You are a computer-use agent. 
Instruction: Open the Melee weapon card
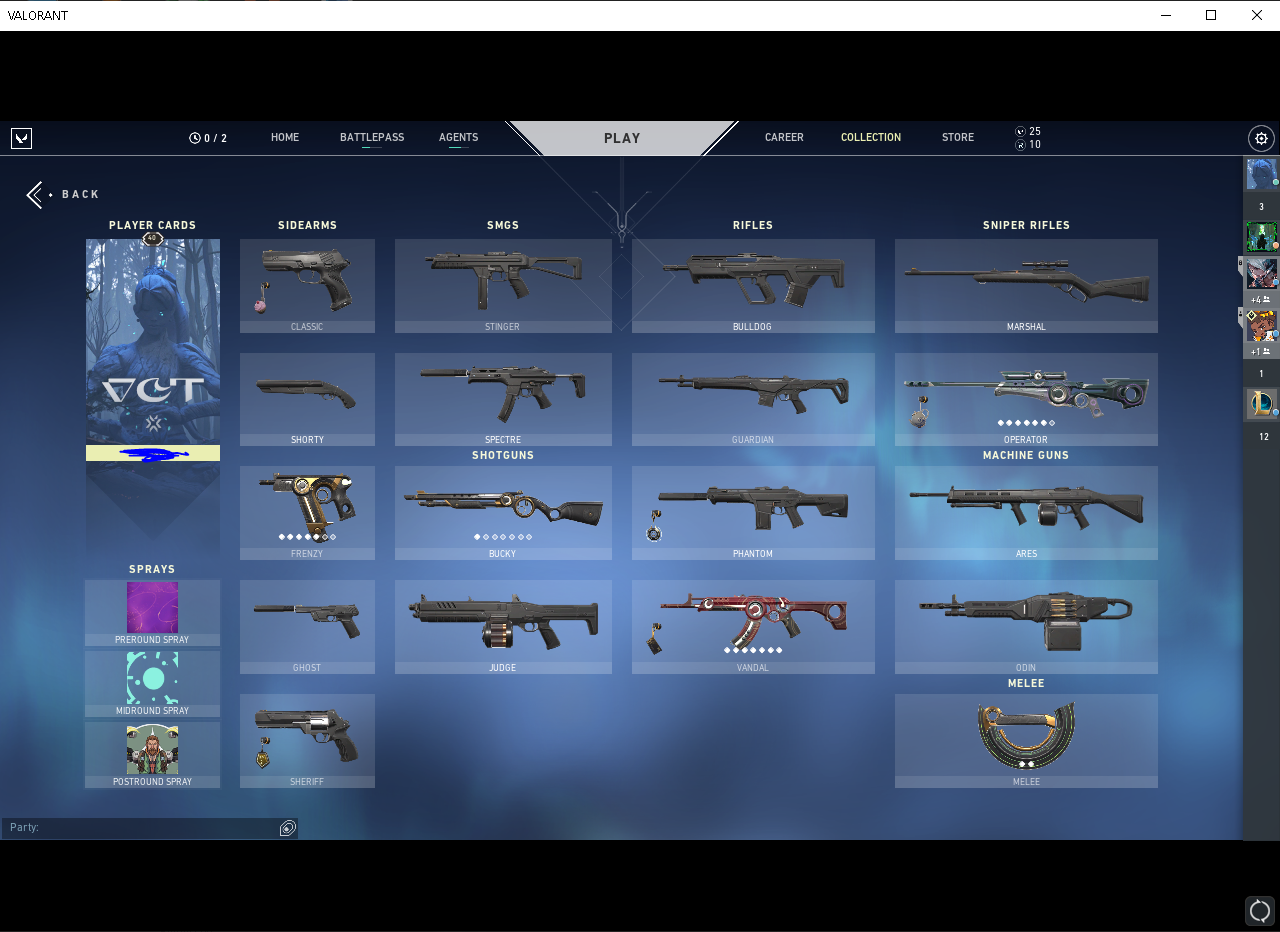1026,741
